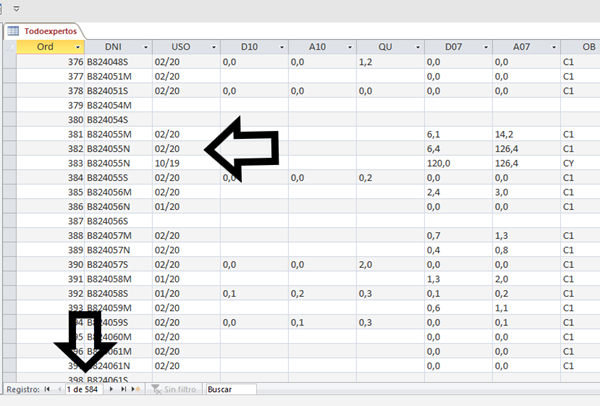The width and height of the screenshot is (600, 406).
Task: Open the Ord column filter dropdown
Action: (78, 47)
